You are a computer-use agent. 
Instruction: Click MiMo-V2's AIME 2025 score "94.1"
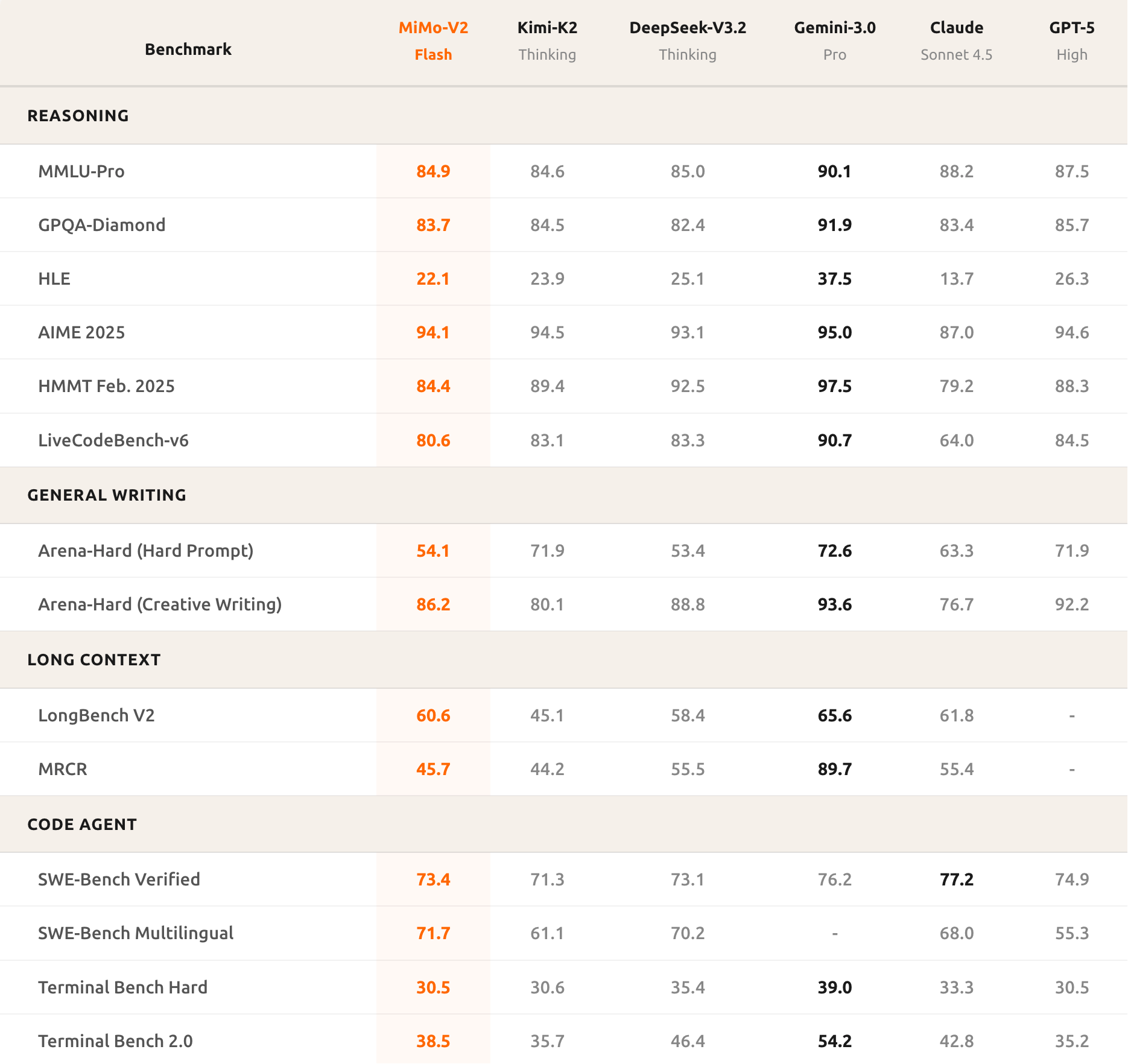(x=433, y=332)
